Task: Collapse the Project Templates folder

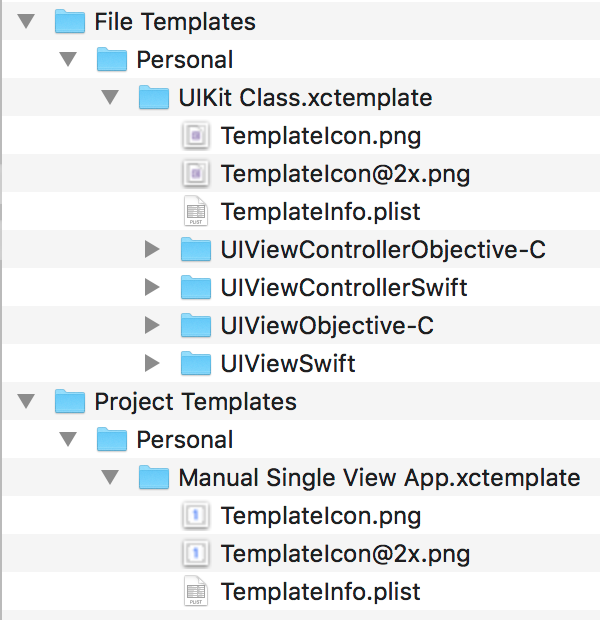Action: click(26, 401)
